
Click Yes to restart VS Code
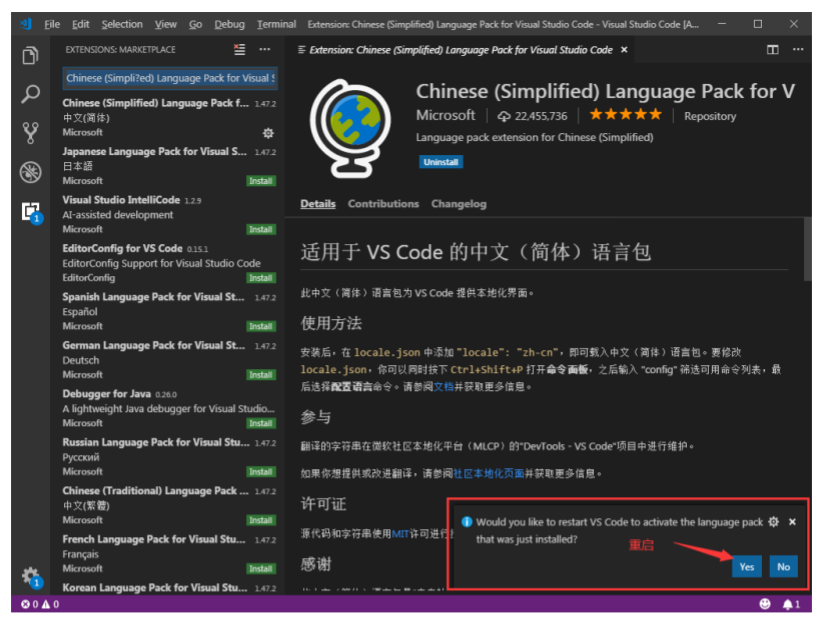pyautogui.click(x=746, y=567)
